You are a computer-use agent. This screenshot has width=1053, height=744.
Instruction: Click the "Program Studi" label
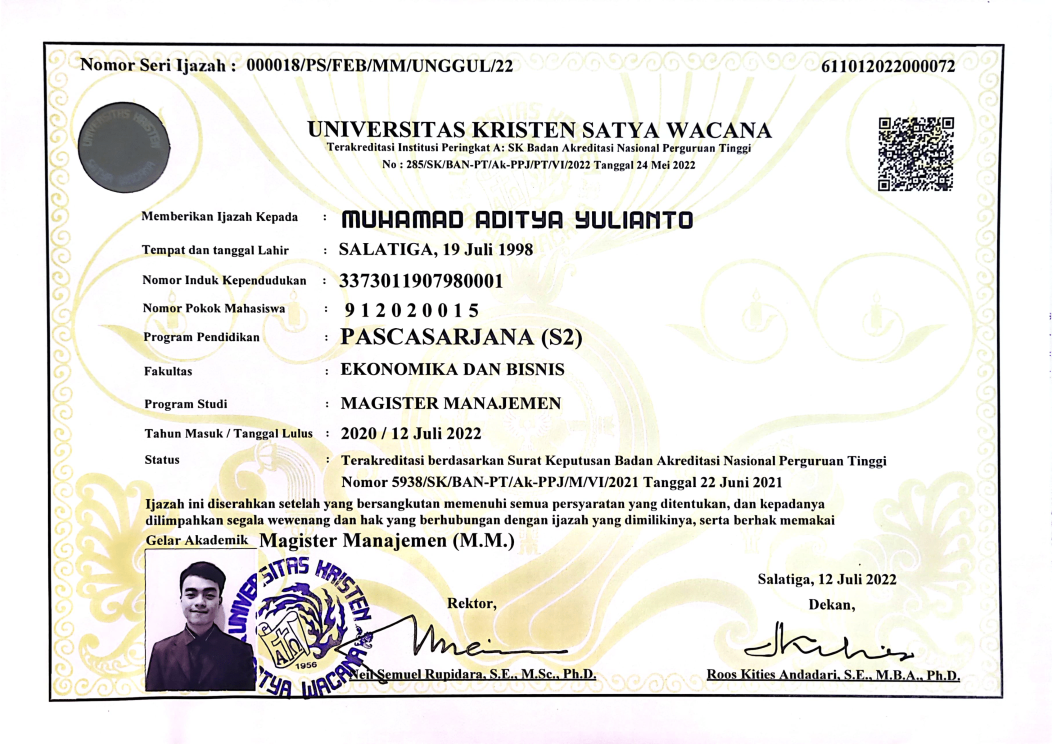click(x=185, y=404)
